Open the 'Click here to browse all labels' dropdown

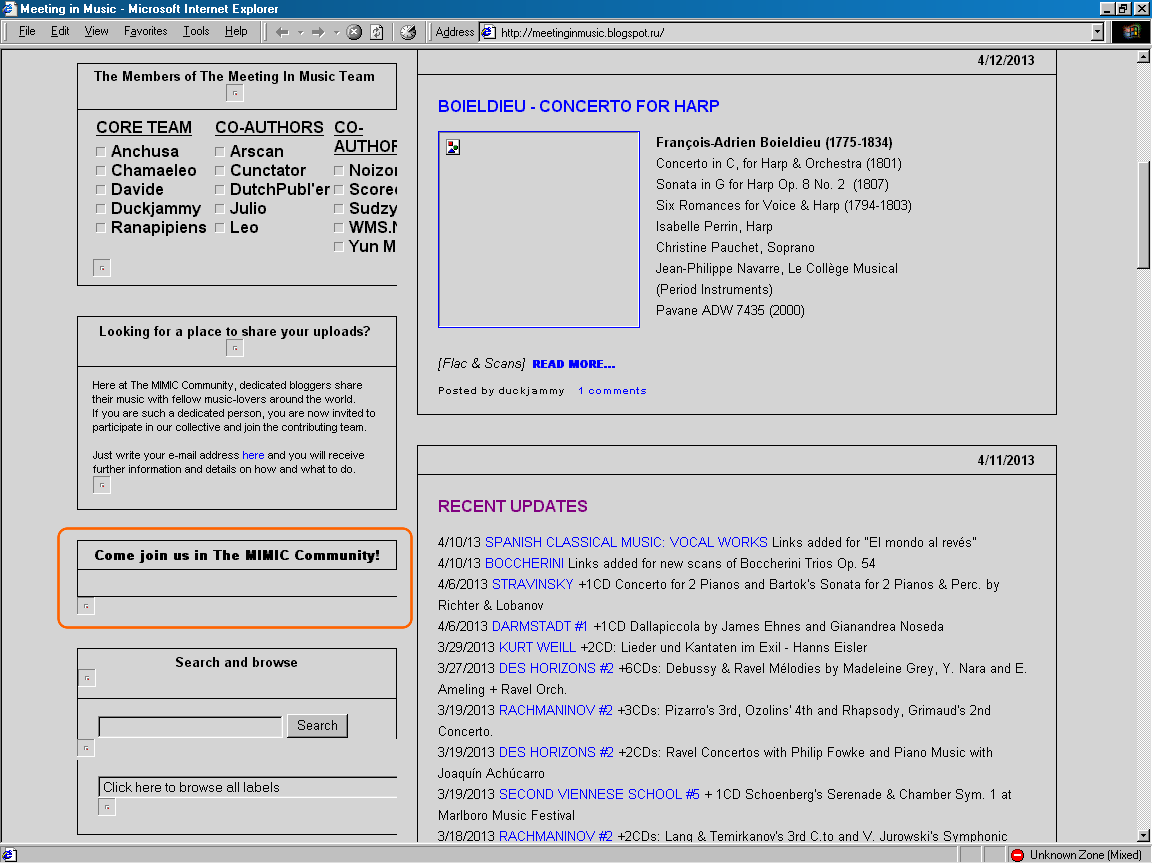(x=248, y=788)
